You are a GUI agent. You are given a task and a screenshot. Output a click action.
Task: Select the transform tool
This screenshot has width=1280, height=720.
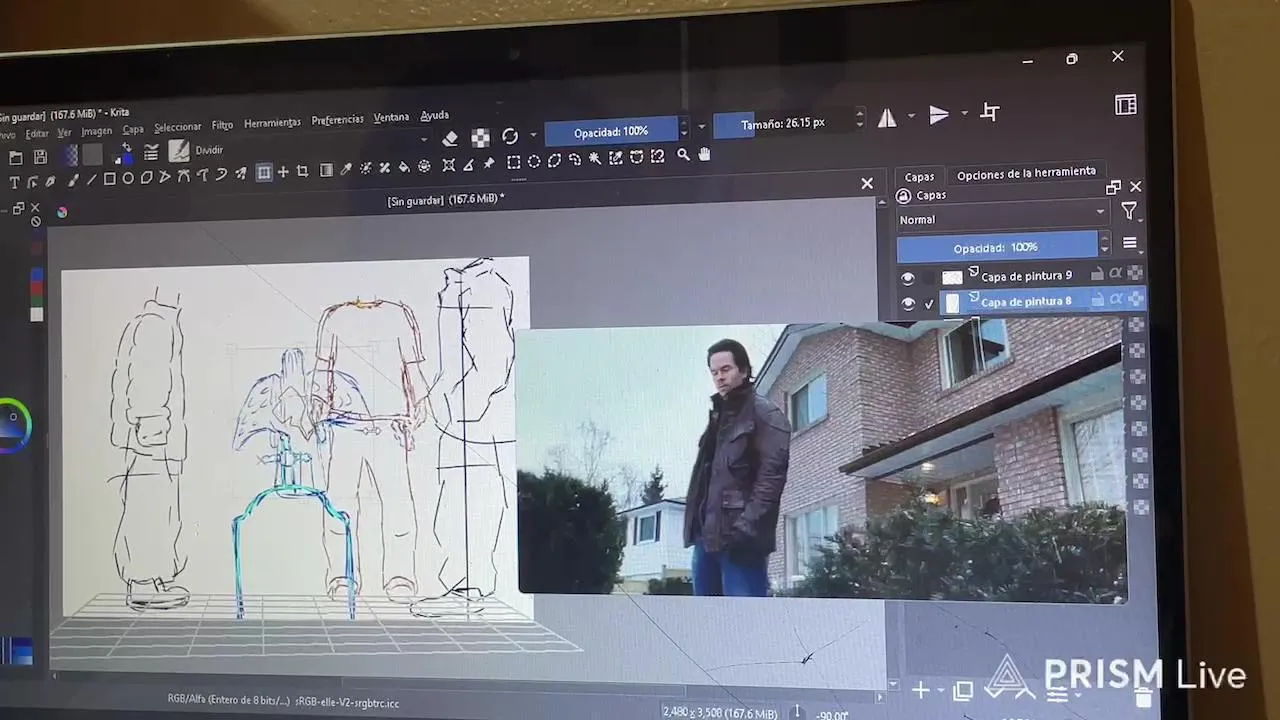264,173
